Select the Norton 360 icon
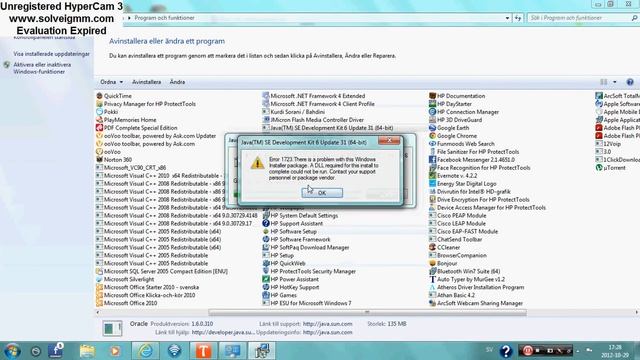Image resolution: width=640 pixels, height=360 pixels. tap(99, 160)
